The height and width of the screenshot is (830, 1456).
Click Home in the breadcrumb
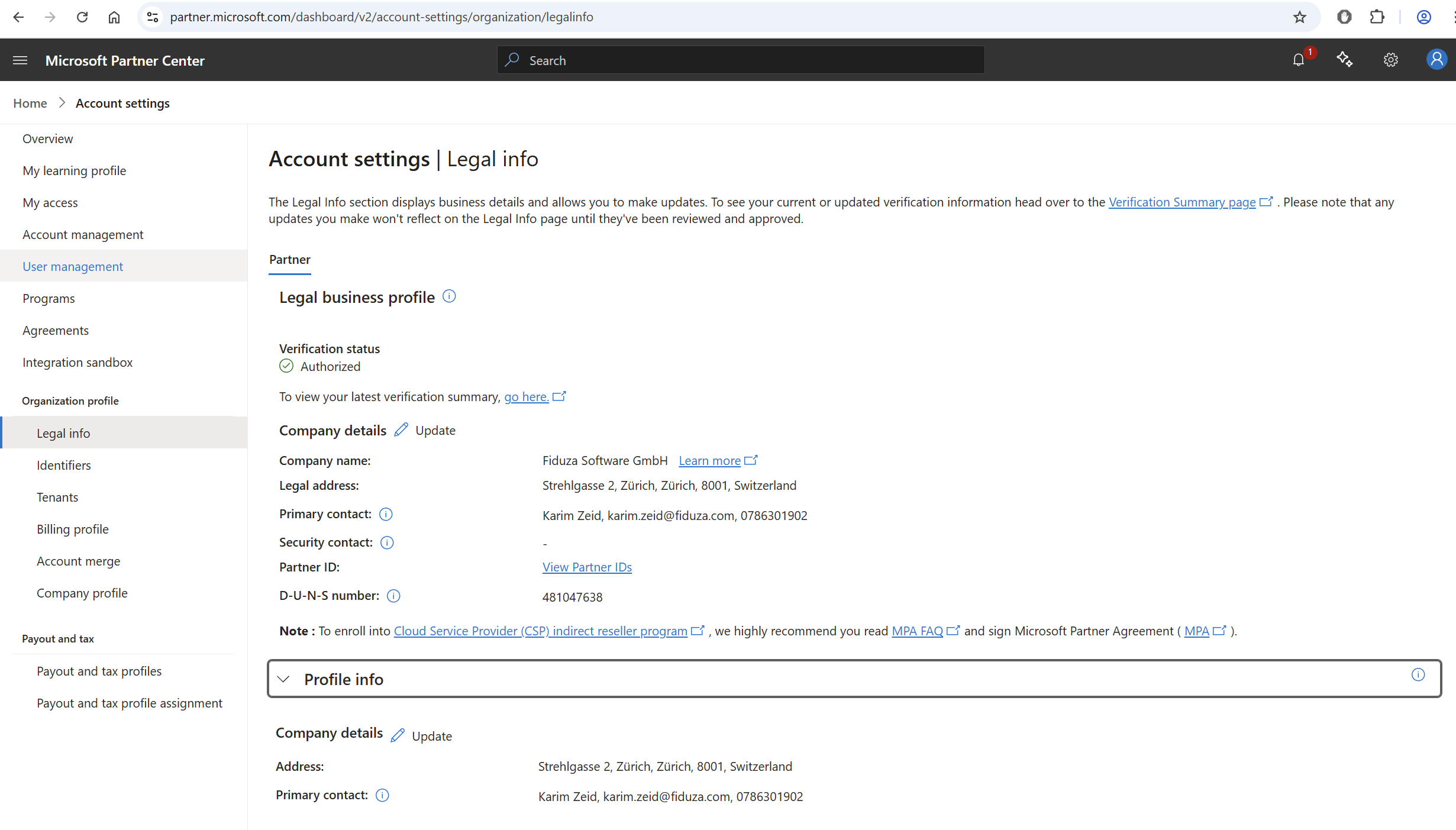tap(30, 104)
